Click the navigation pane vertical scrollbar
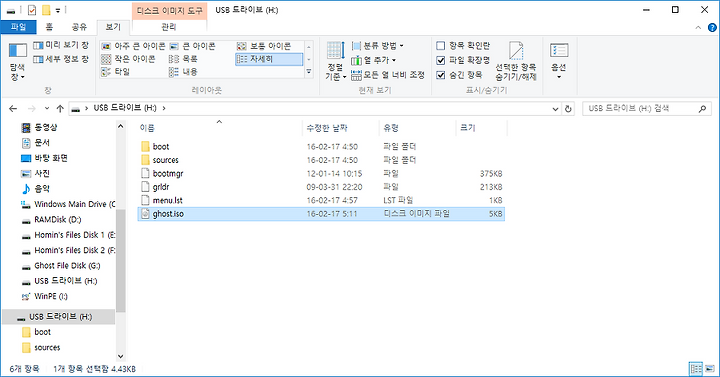The image size is (720, 377). tap(120, 261)
